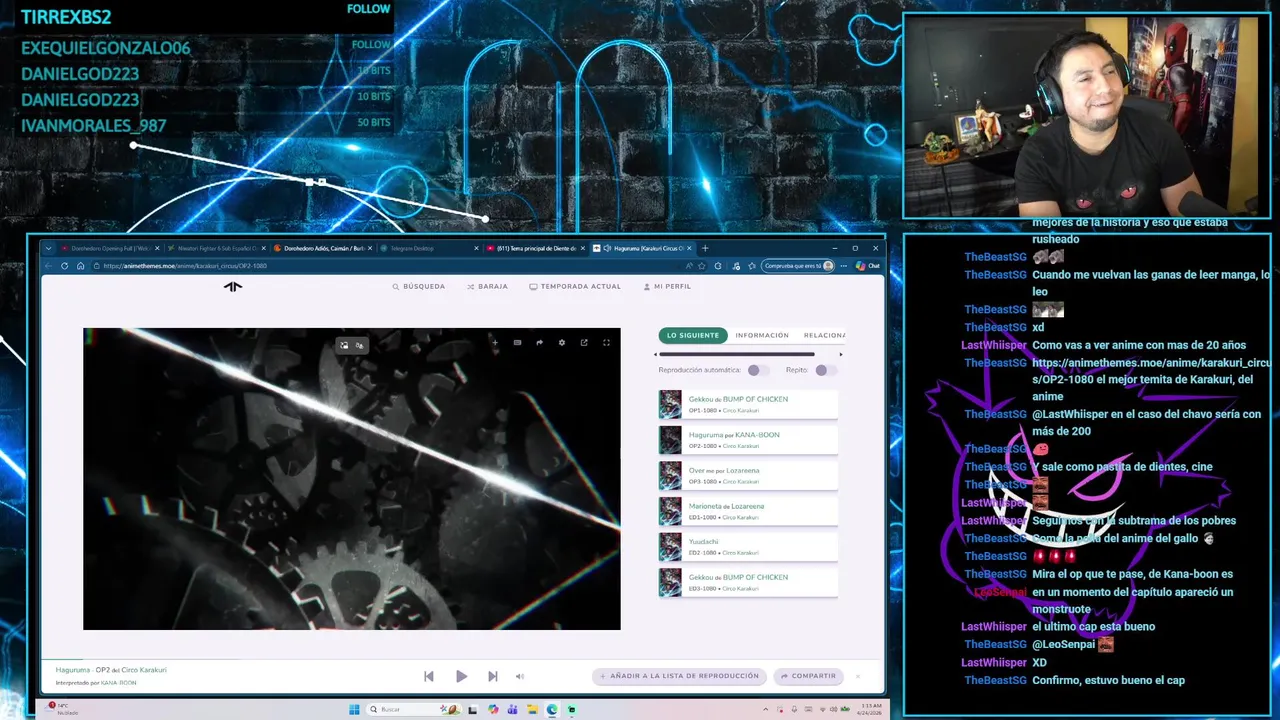This screenshot has height=720, width=1280.
Task: Open Baraja in the top navigation
Action: (487, 287)
